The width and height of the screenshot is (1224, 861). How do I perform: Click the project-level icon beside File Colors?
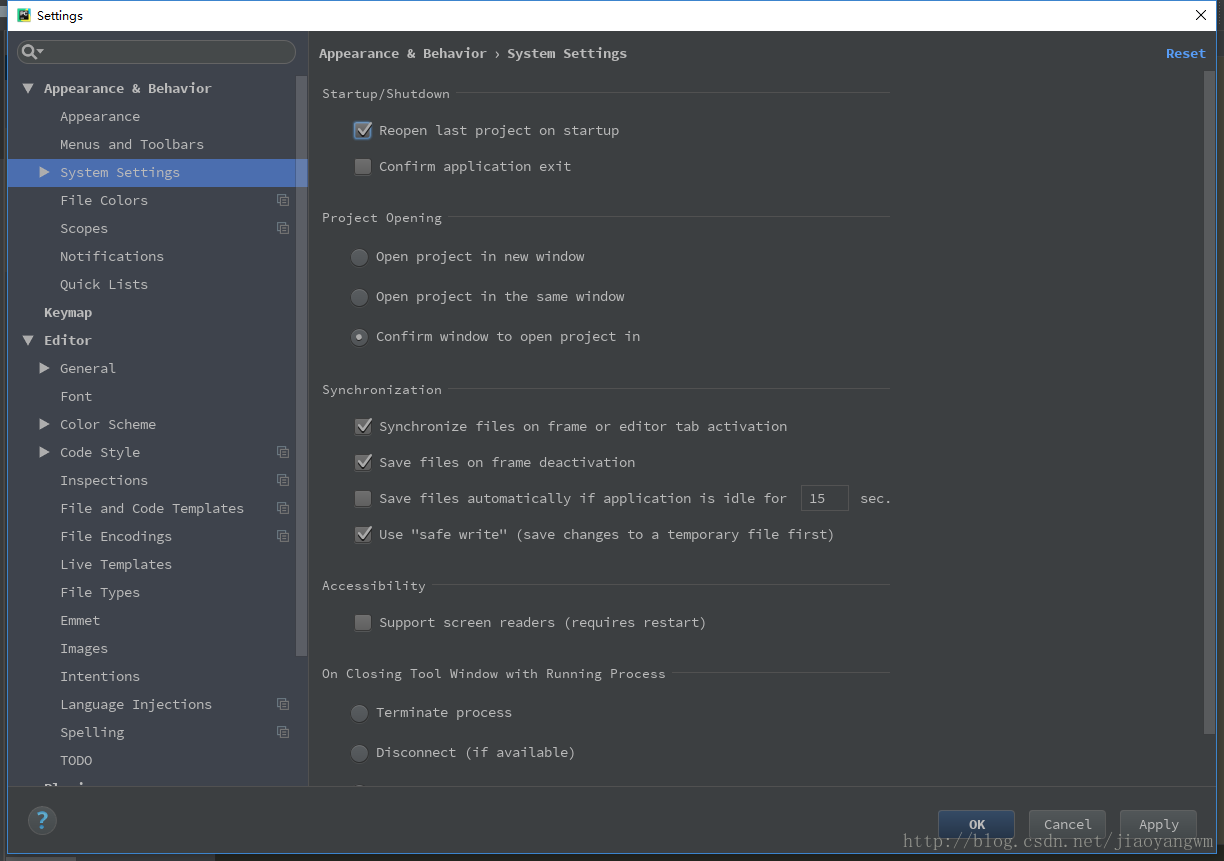(x=283, y=200)
